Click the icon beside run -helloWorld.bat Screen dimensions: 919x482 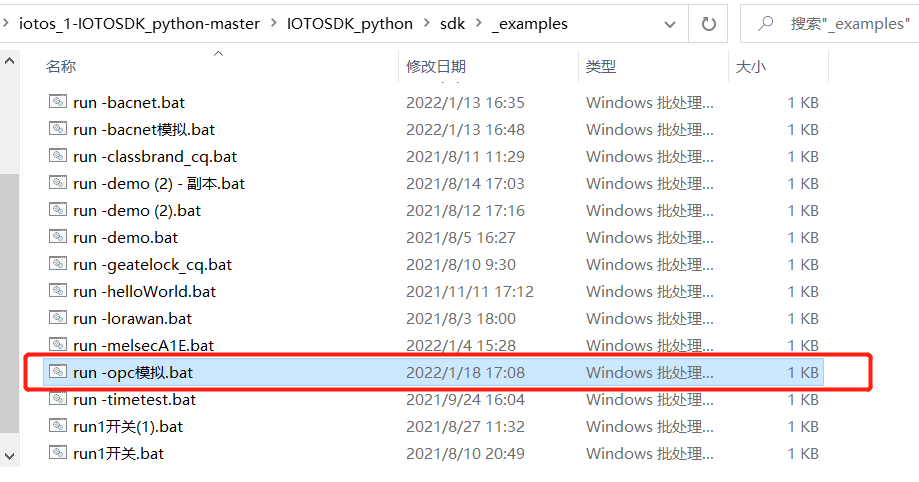coord(59,291)
